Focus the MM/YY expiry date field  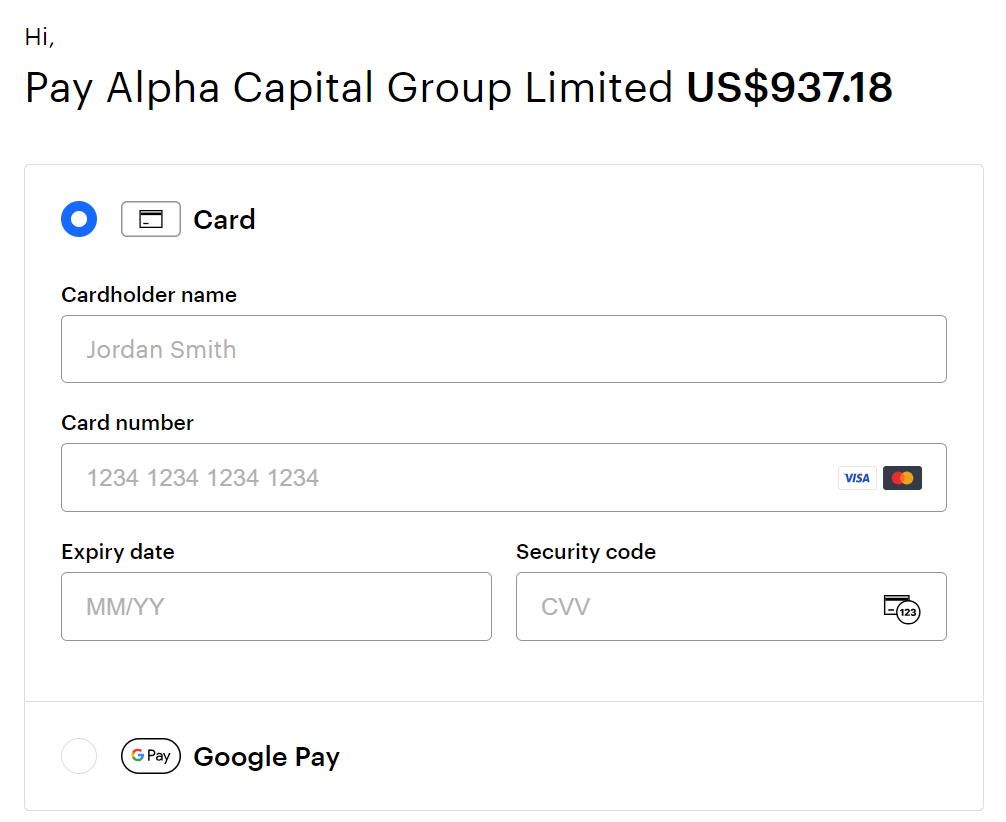tap(276, 607)
